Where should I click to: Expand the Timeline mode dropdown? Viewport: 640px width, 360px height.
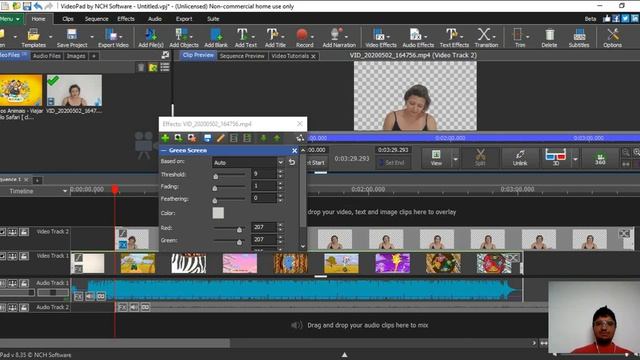pos(64,191)
